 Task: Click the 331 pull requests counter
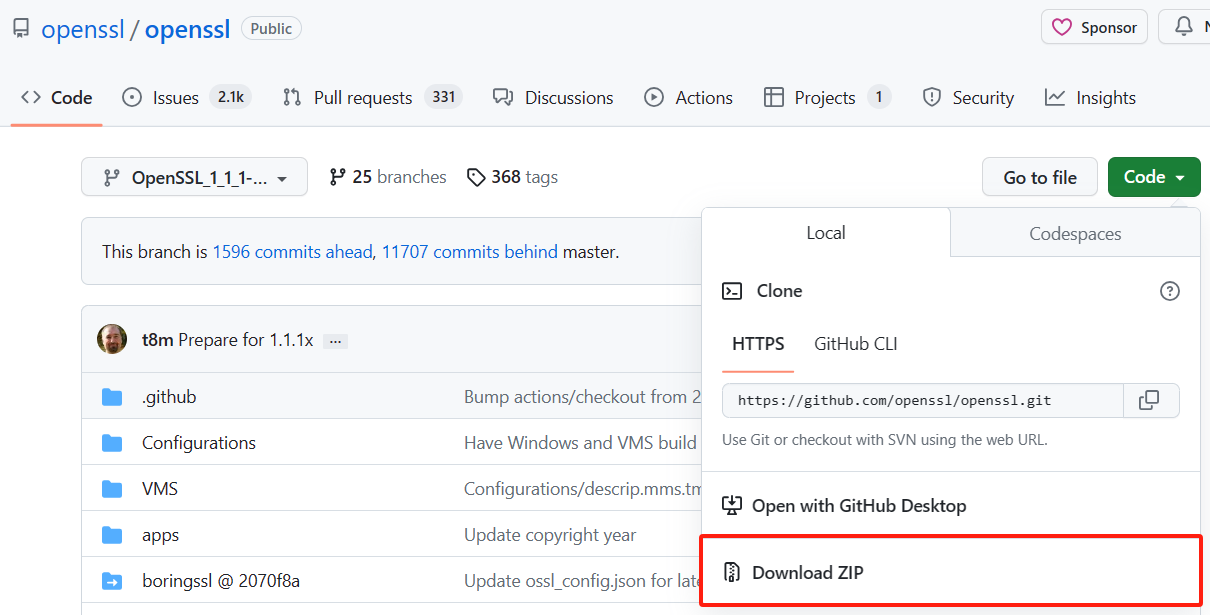click(x=444, y=97)
